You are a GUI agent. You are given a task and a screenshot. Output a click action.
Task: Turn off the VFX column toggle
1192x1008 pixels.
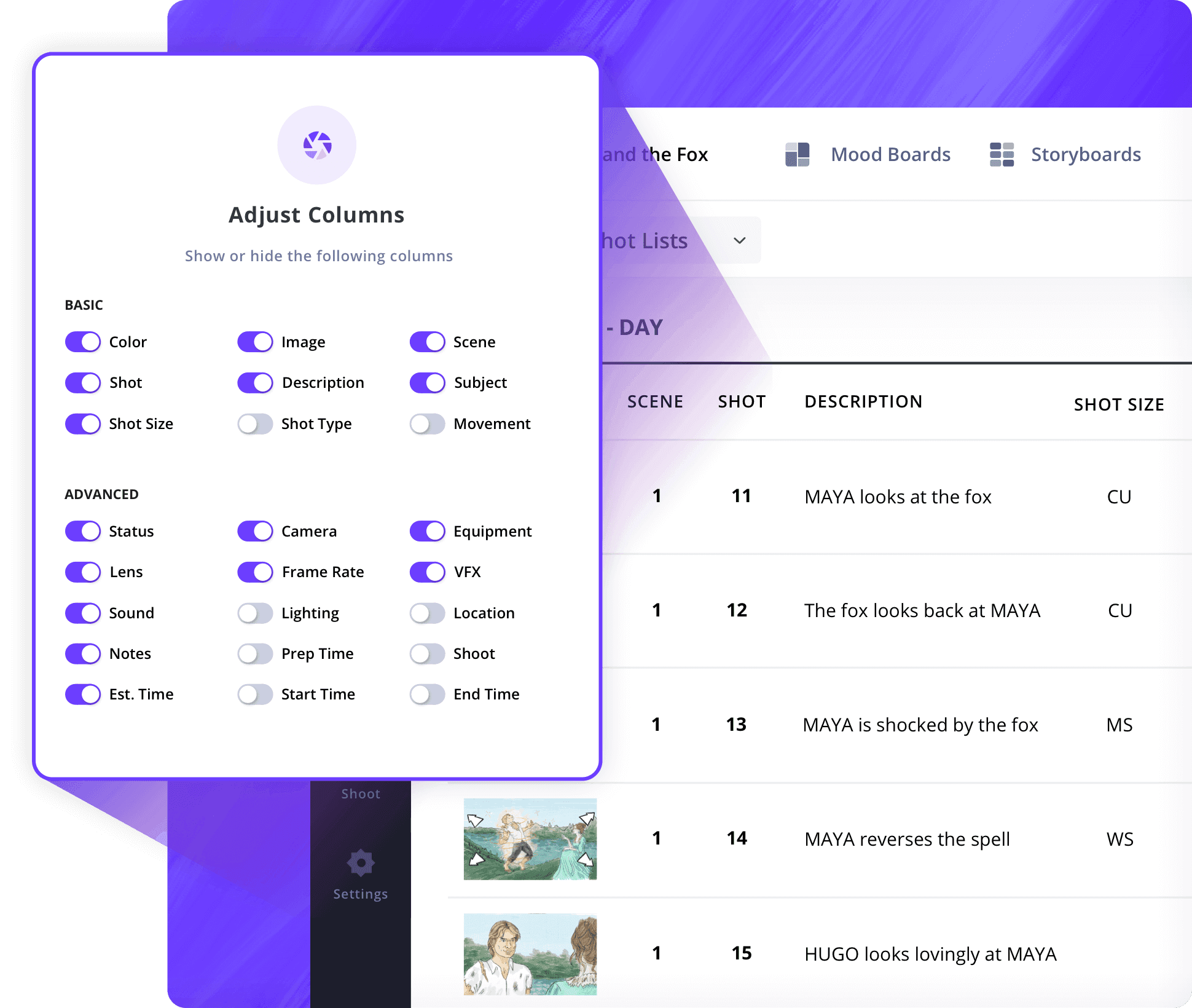(427, 572)
